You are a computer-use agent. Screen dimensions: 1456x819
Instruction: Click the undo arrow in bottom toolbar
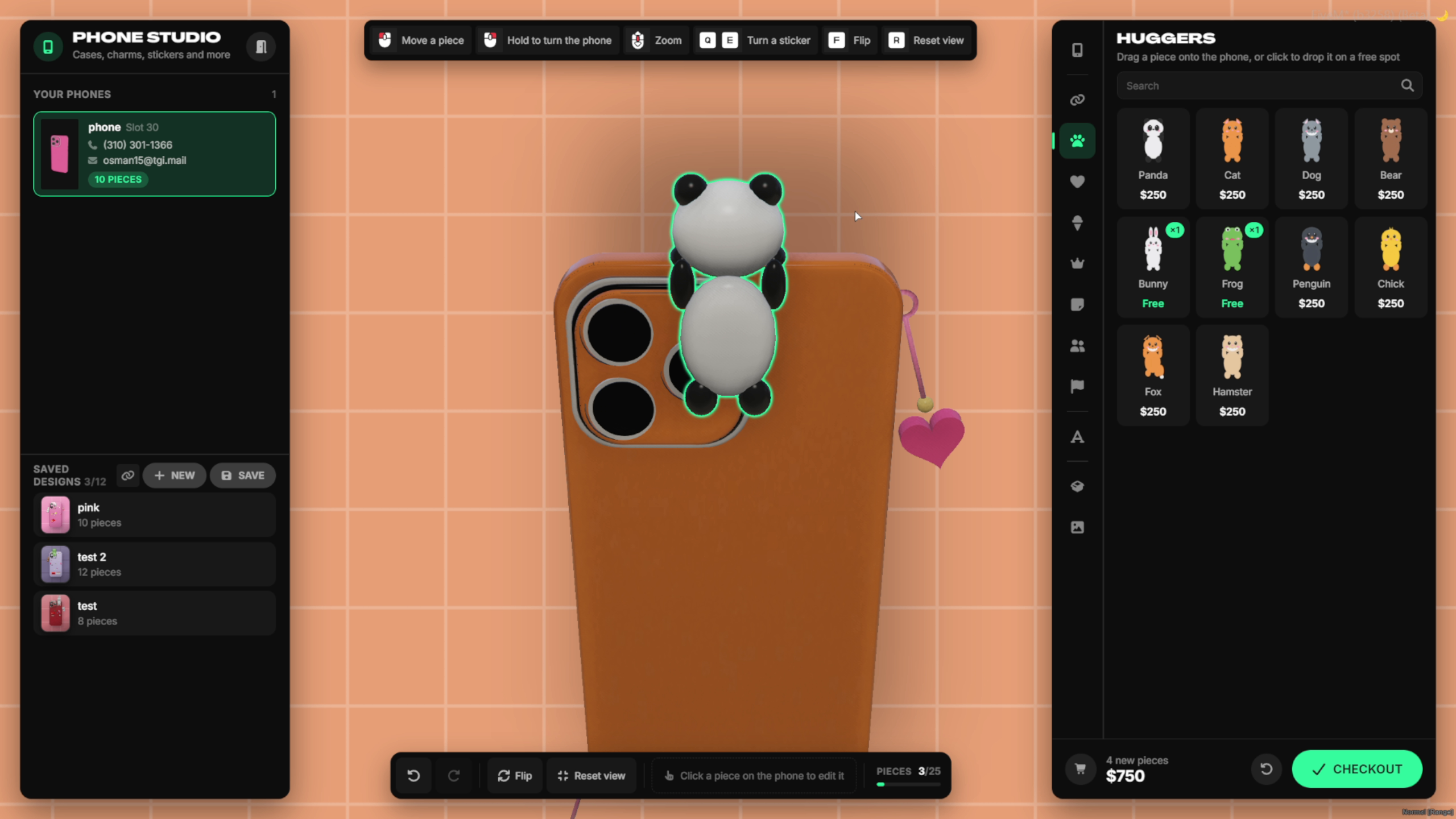click(x=413, y=775)
